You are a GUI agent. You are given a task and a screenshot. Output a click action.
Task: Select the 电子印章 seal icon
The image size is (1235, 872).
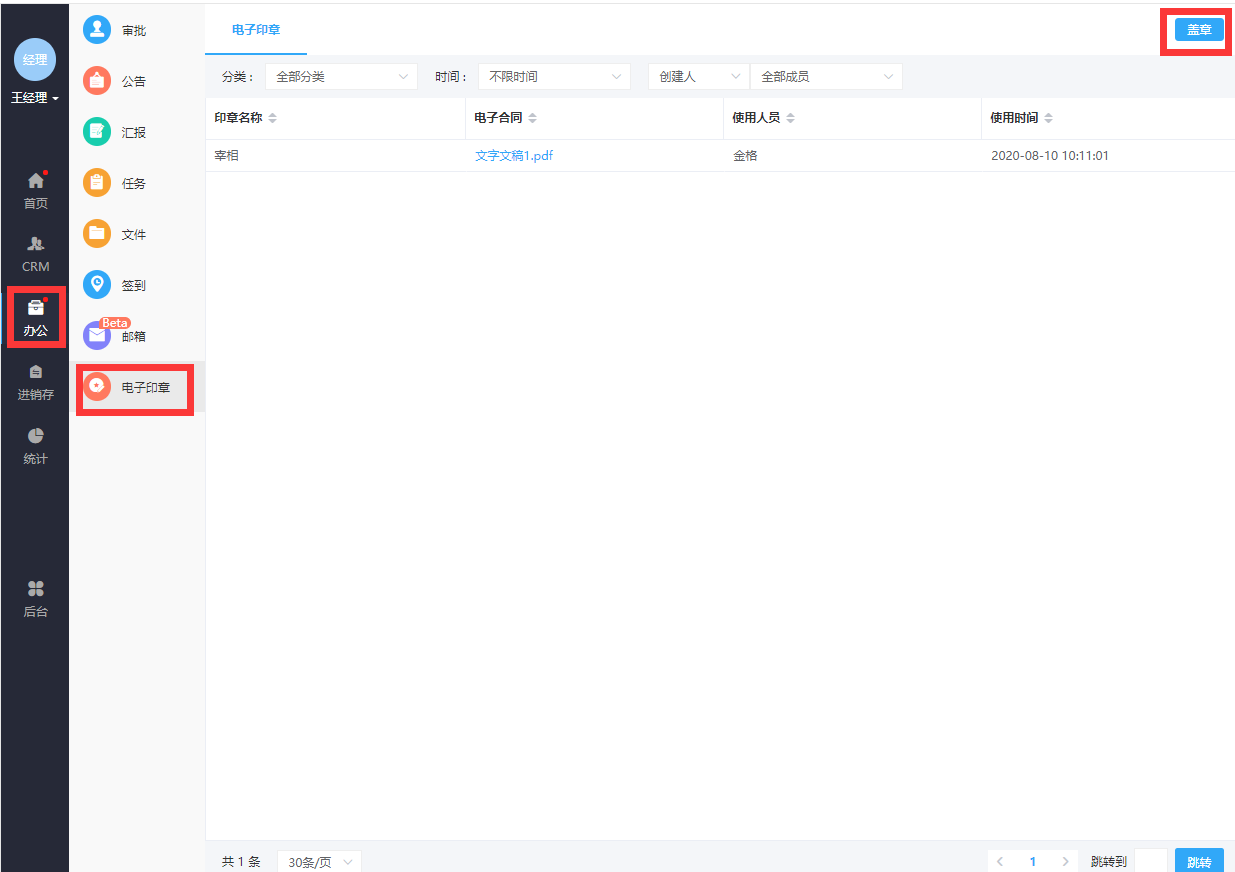(97, 387)
